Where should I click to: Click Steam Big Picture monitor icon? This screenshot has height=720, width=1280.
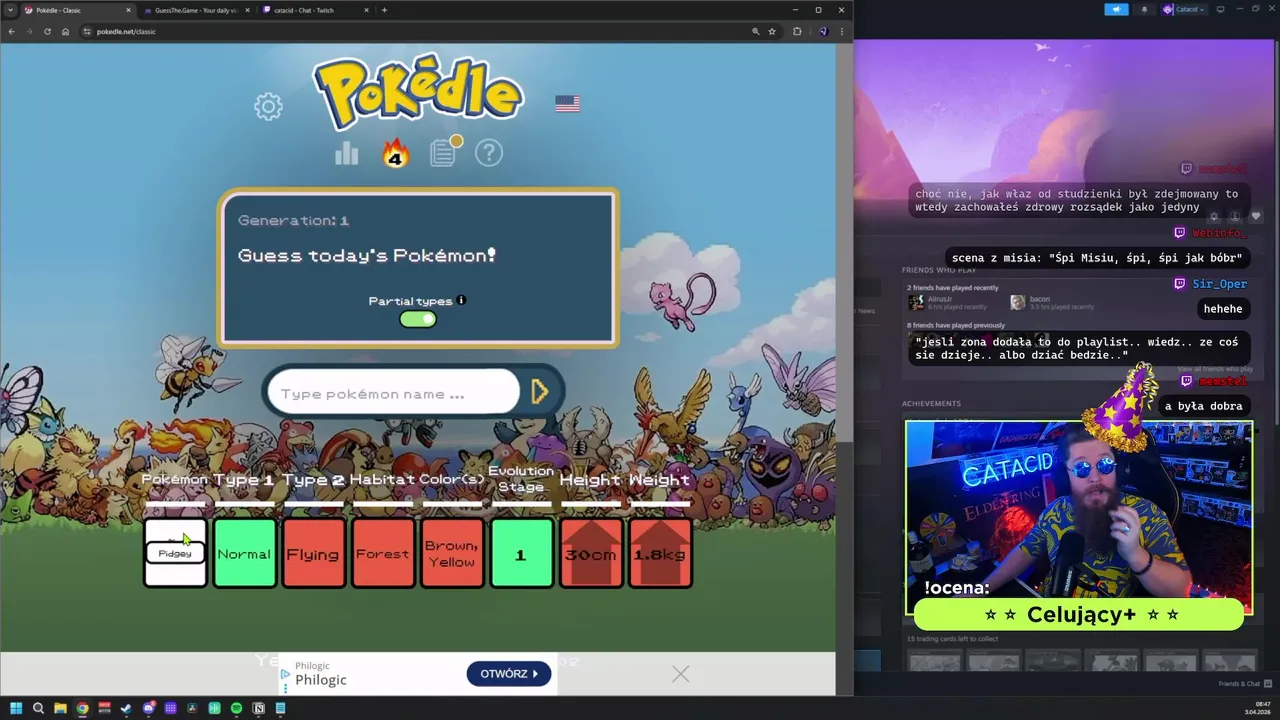tap(1220, 9)
